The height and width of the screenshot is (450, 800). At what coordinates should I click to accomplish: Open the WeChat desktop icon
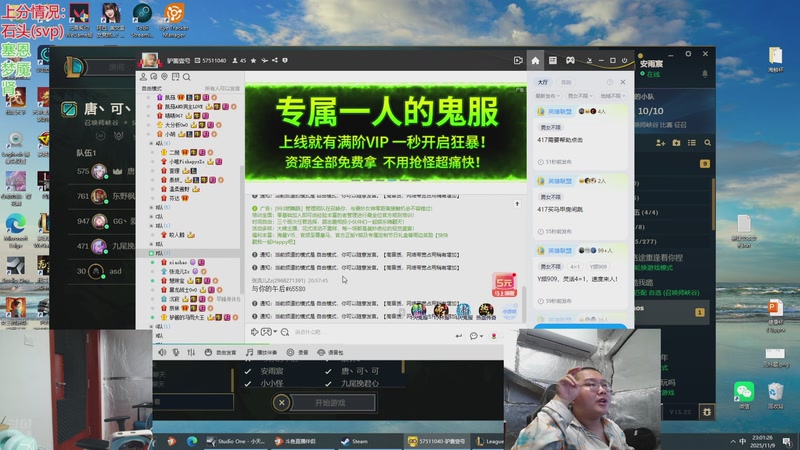(x=744, y=395)
